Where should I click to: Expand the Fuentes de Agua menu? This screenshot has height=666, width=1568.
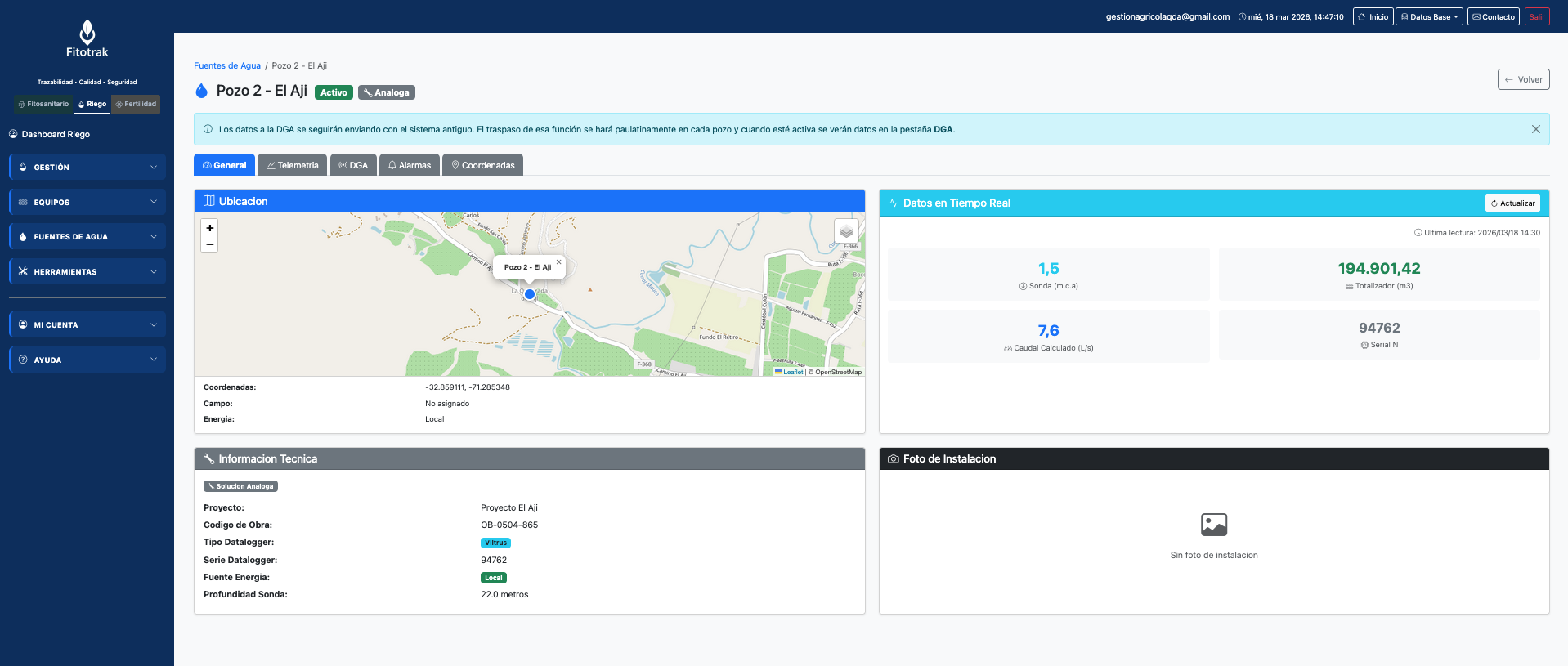(x=87, y=237)
